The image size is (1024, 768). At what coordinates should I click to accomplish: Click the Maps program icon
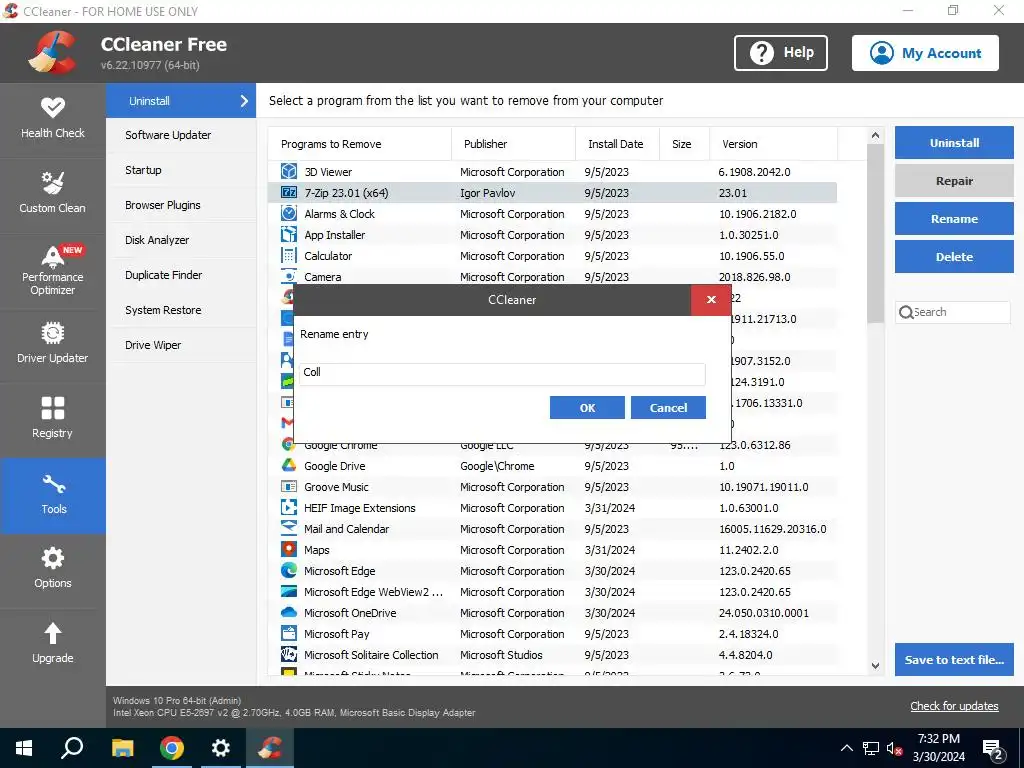(289, 549)
